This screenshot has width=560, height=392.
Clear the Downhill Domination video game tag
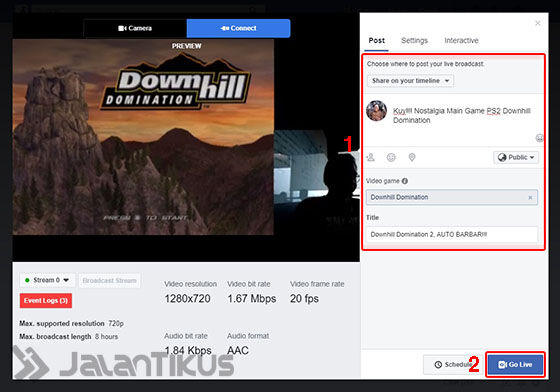530,197
